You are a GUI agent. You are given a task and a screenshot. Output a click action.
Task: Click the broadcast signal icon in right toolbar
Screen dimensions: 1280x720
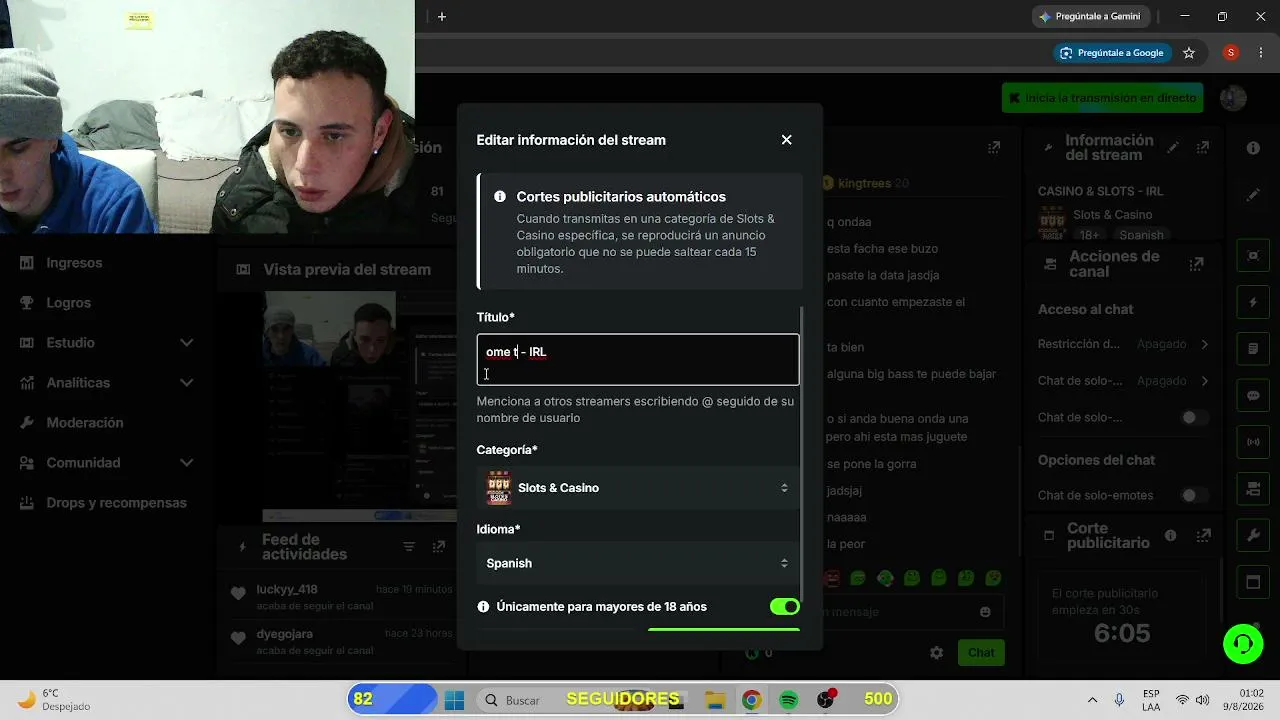[1253, 442]
